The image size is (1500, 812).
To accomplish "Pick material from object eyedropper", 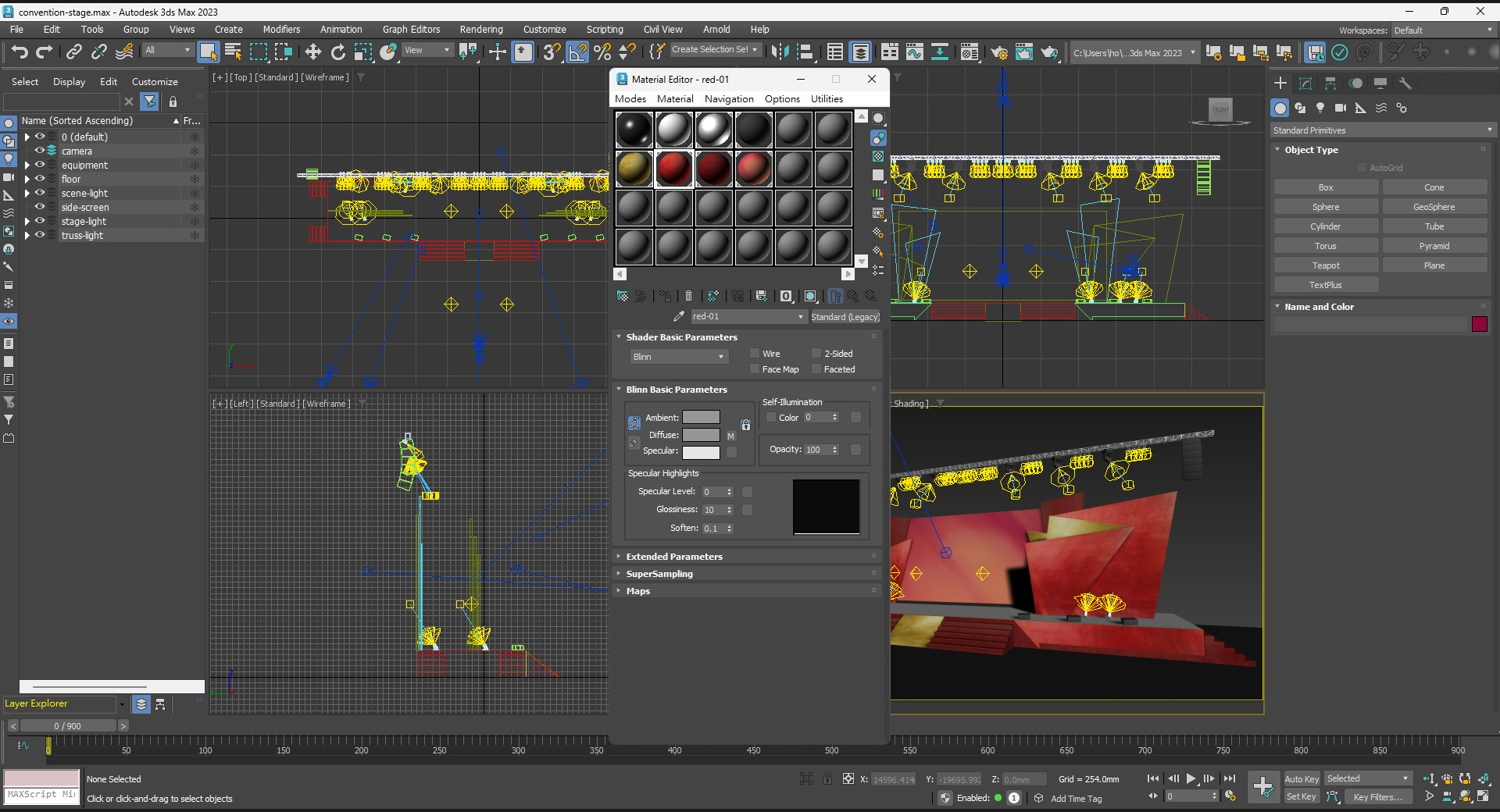I will tap(678, 316).
